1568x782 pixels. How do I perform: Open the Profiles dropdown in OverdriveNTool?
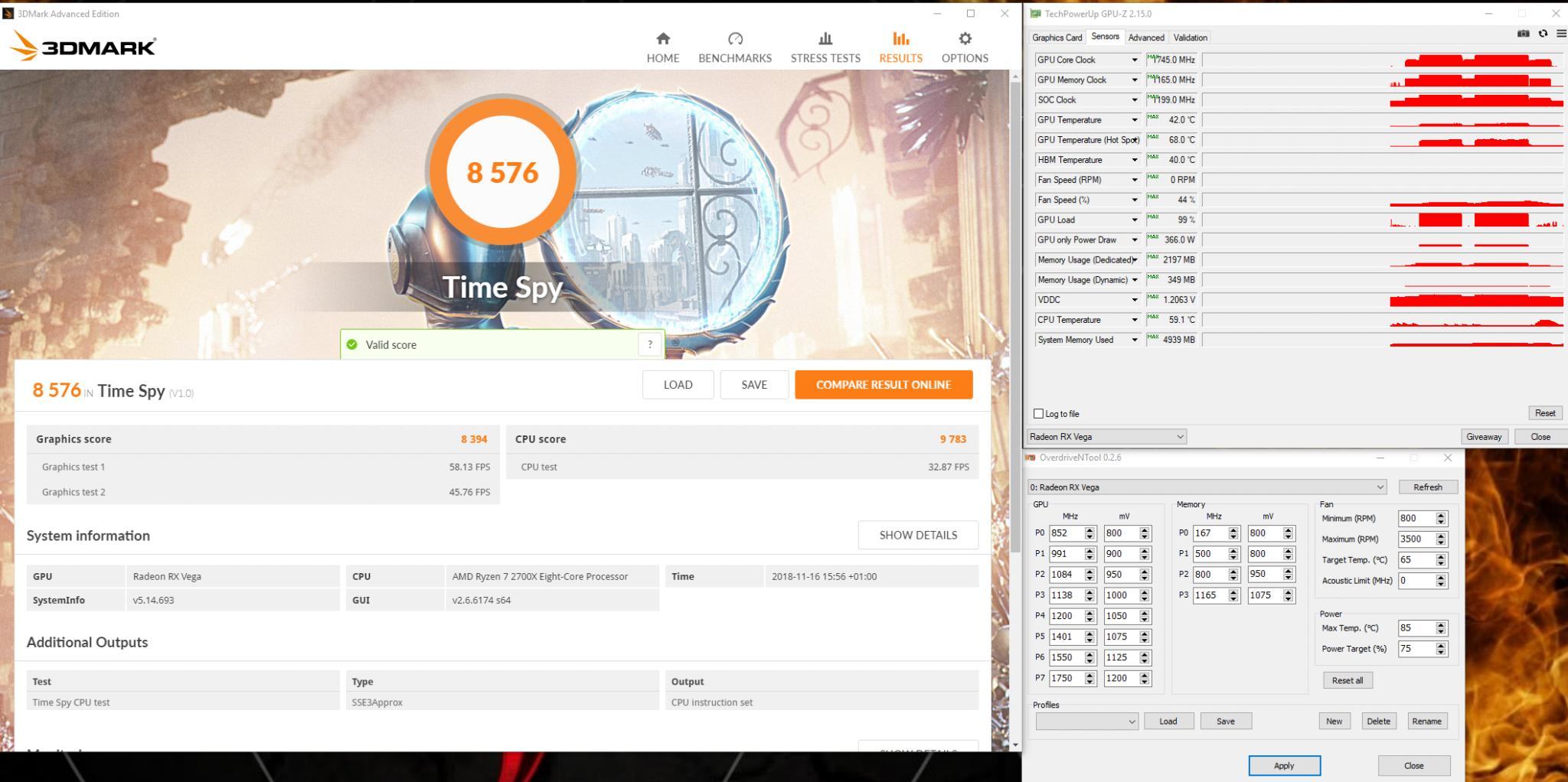pos(1087,722)
